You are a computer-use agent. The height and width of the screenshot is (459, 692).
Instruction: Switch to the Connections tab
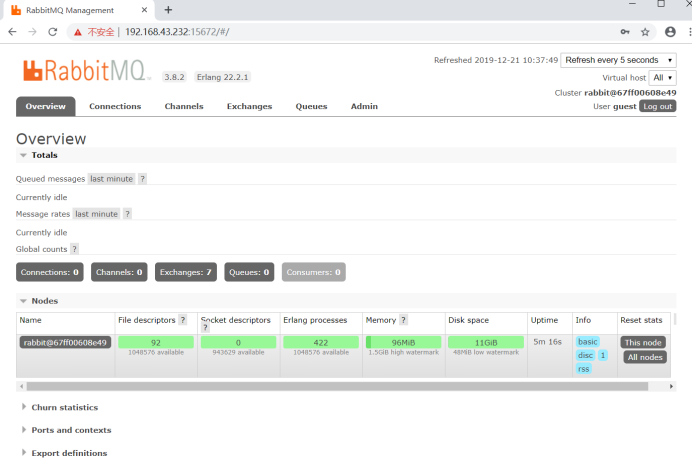[115, 106]
